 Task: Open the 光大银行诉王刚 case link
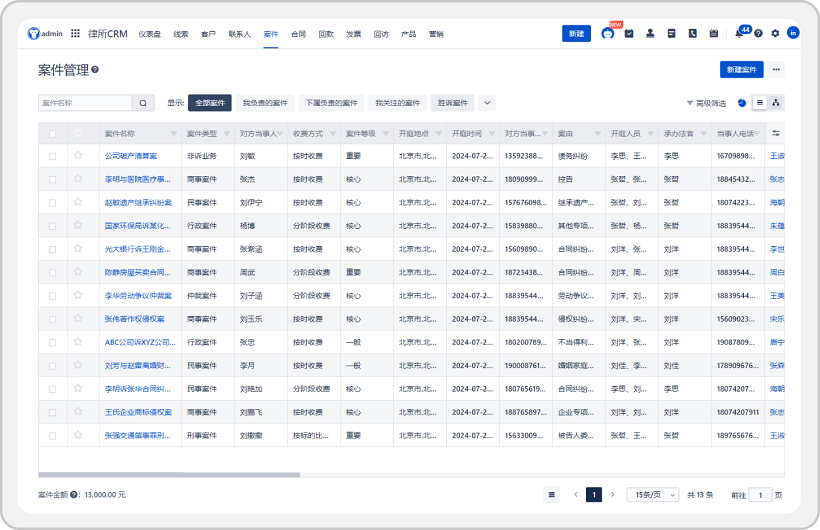point(138,249)
